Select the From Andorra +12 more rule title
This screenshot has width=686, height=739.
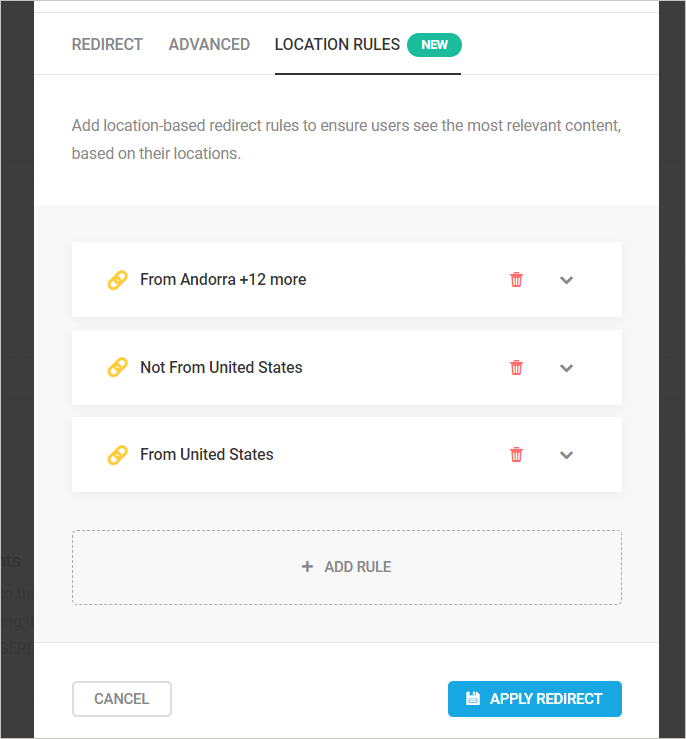tap(223, 280)
